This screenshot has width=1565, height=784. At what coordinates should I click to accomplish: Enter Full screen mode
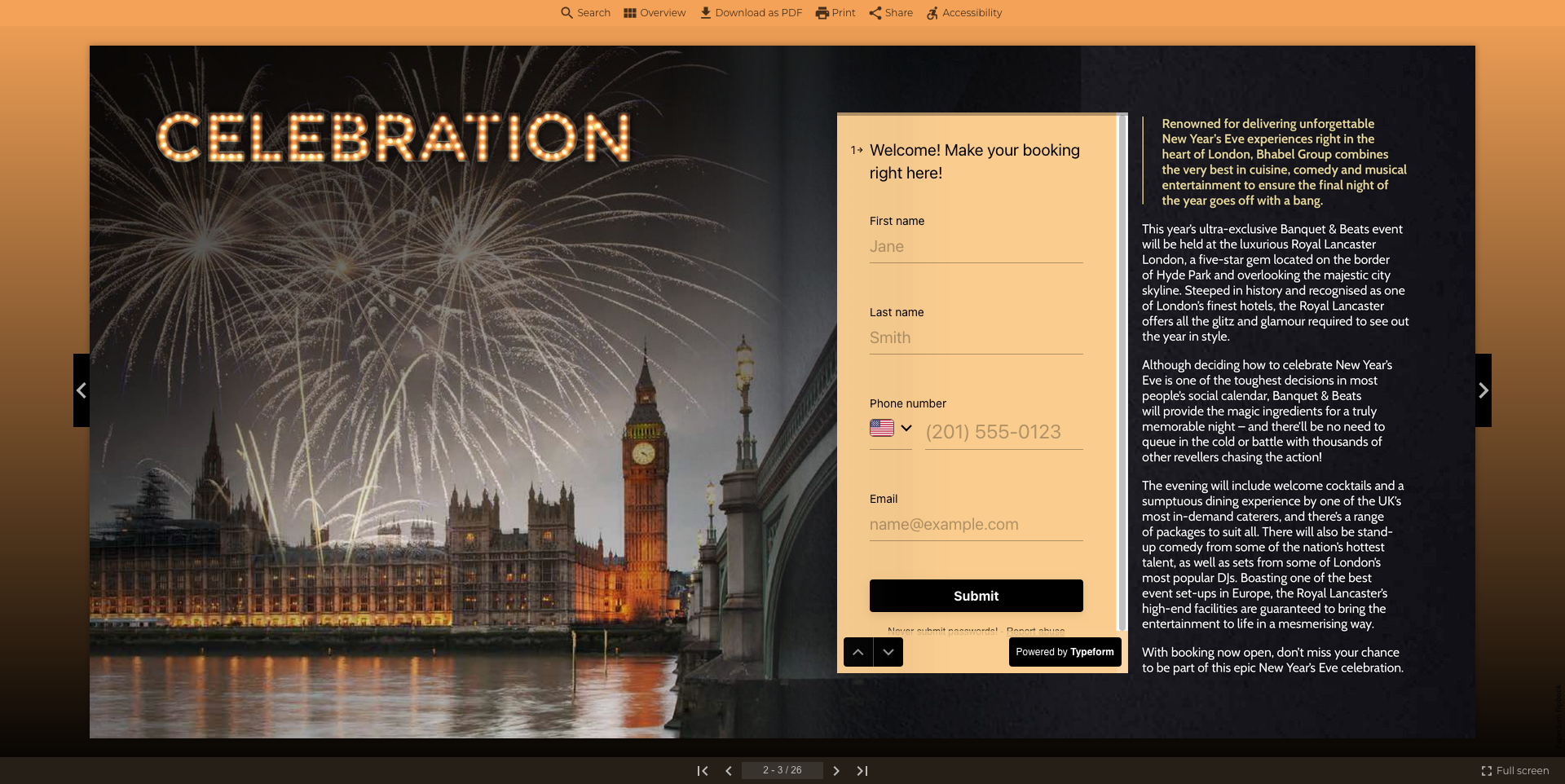click(x=1514, y=770)
